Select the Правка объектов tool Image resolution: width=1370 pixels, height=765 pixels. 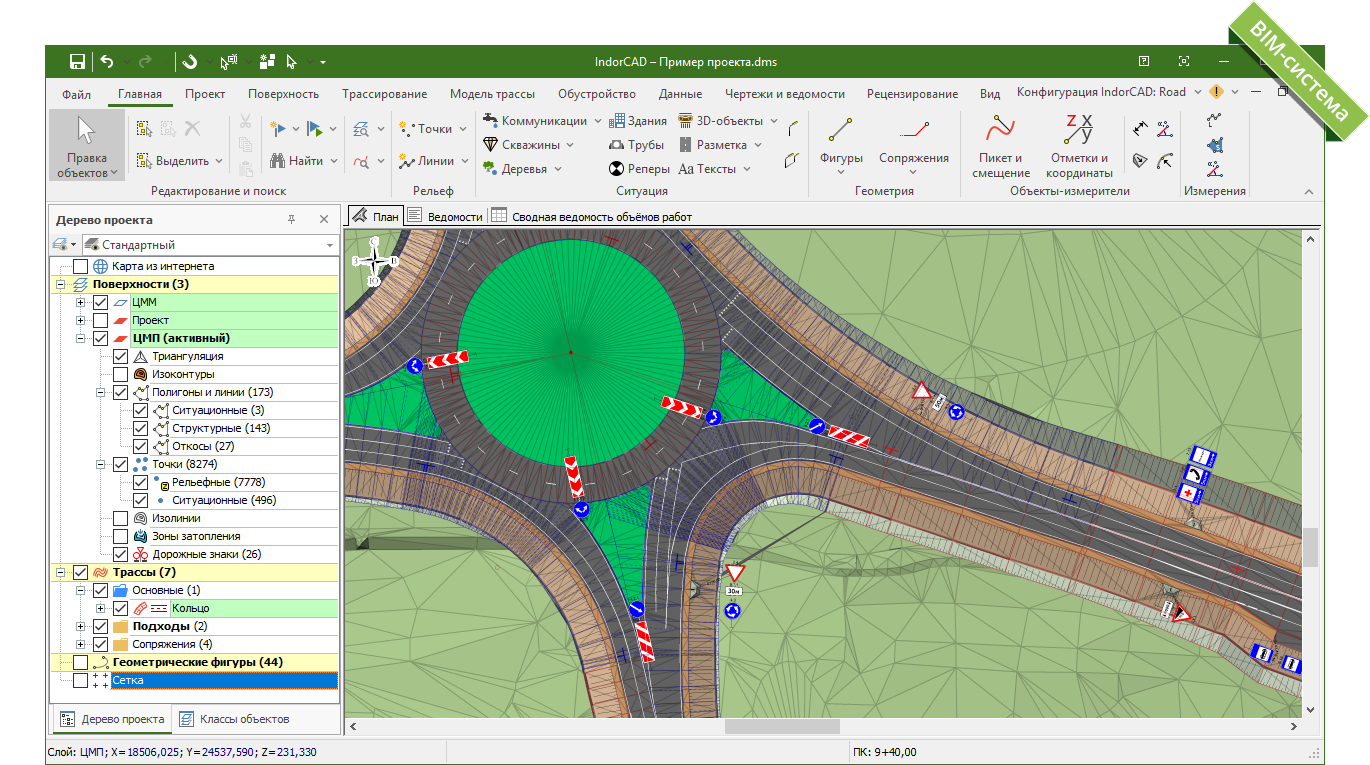87,145
